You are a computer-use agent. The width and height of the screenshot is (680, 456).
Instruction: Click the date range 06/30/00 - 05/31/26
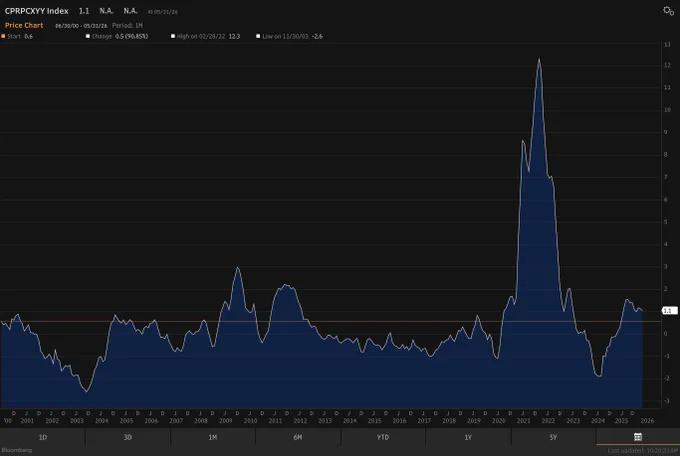point(81,26)
